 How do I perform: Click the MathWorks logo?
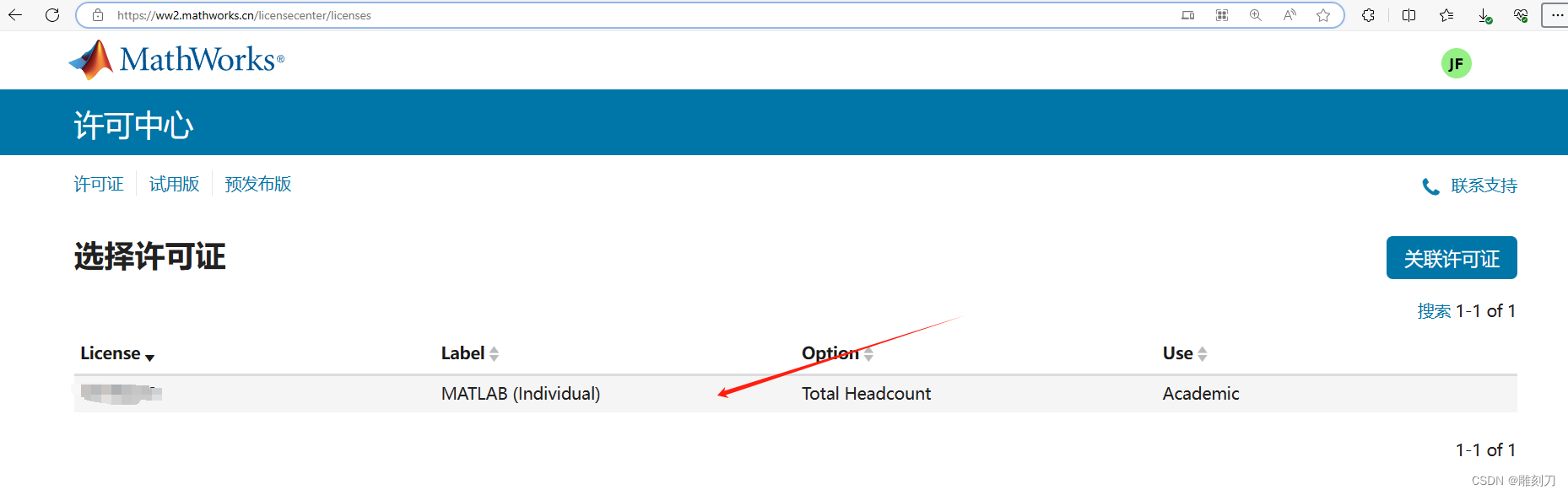pos(176,60)
